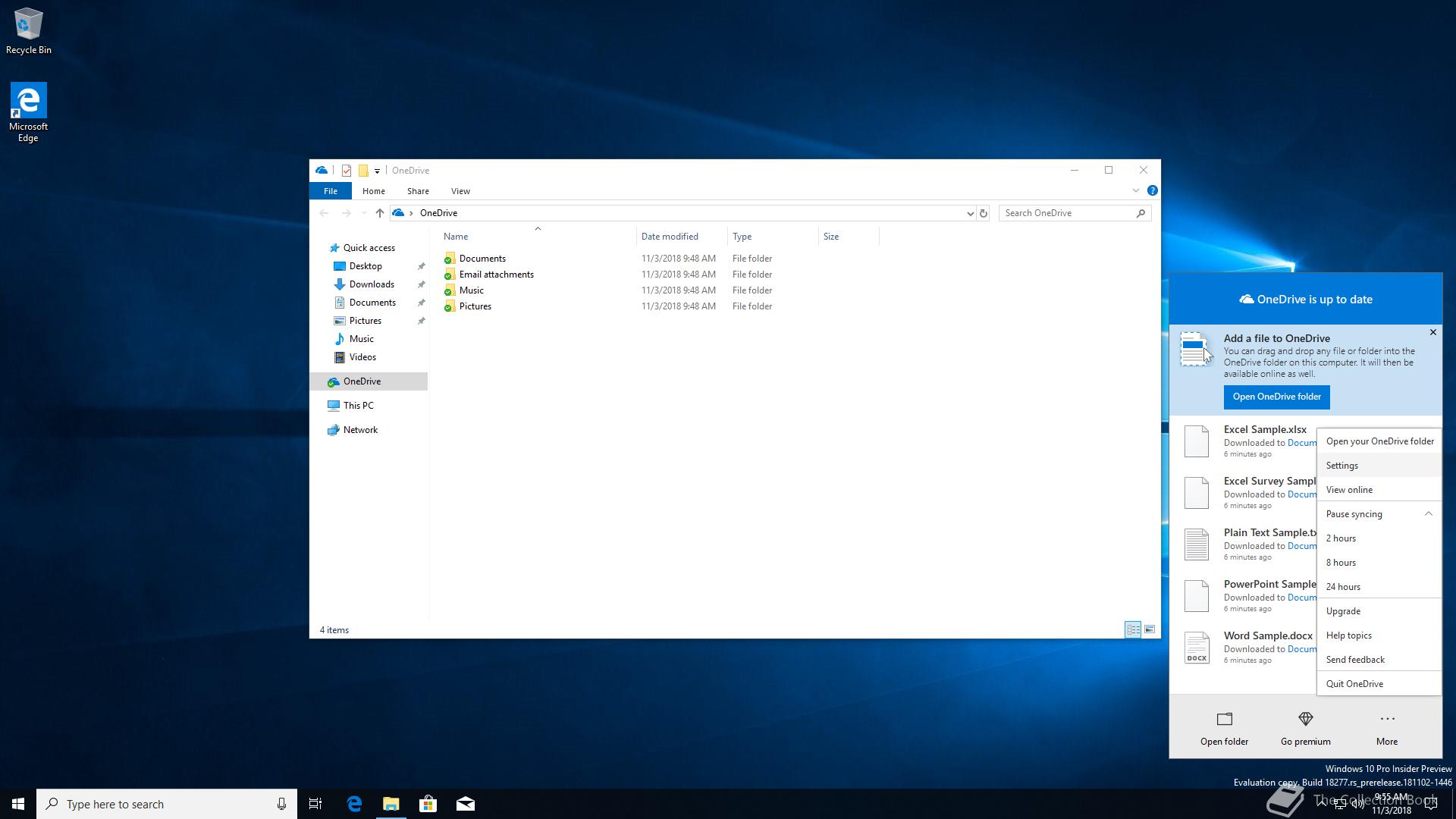This screenshot has height=819, width=1456.
Task: Click OneDrive in the address bar
Action: tap(438, 213)
